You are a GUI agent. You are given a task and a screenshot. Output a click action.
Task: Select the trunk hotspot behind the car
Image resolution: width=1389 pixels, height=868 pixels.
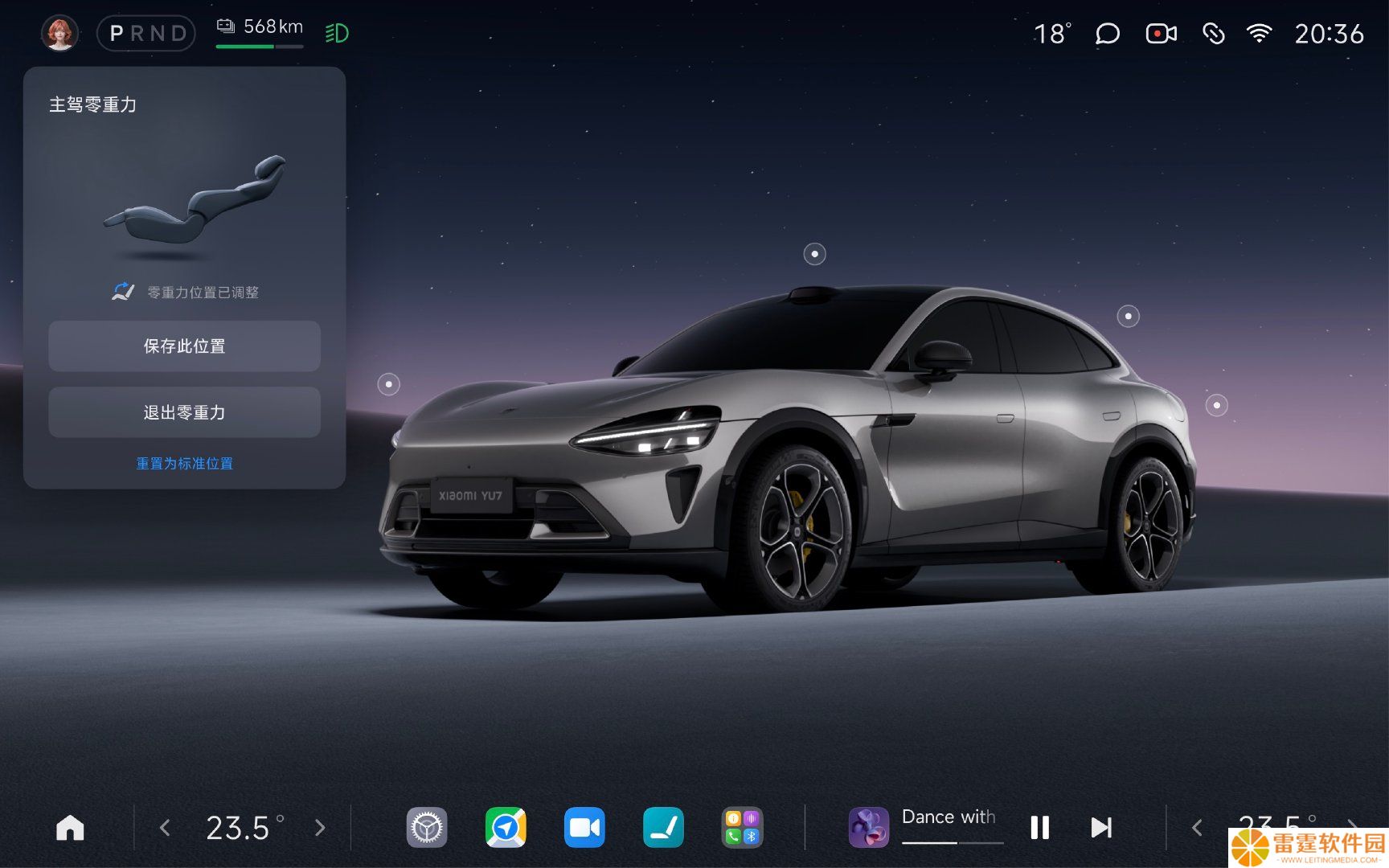pos(1217,405)
